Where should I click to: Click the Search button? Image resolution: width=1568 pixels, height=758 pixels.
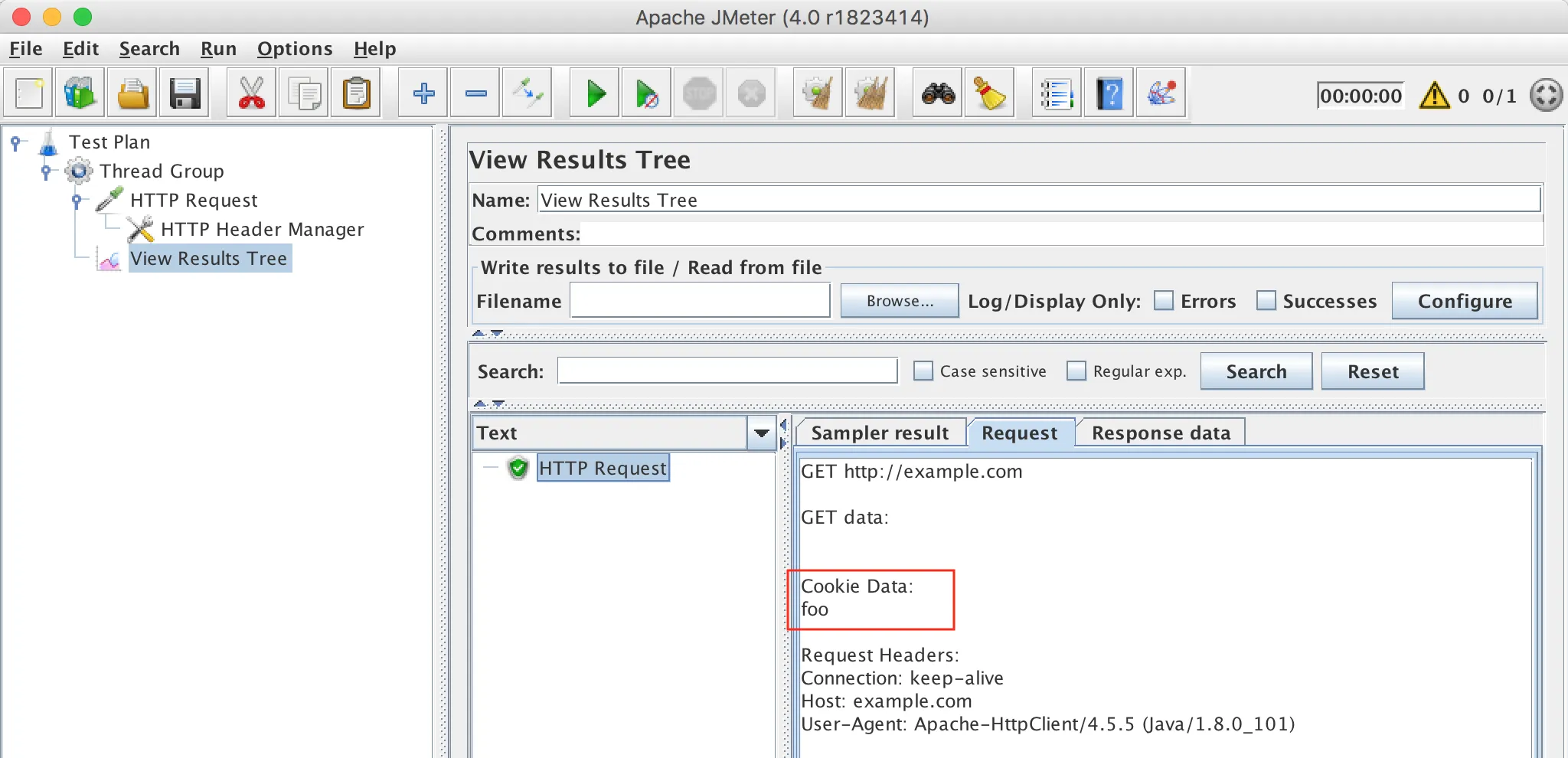(1256, 371)
